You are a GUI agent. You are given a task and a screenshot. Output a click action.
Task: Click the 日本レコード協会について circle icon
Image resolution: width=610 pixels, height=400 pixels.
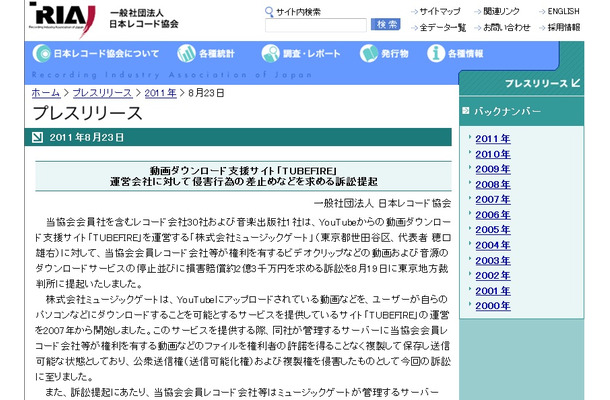click(x=42, y=53)
